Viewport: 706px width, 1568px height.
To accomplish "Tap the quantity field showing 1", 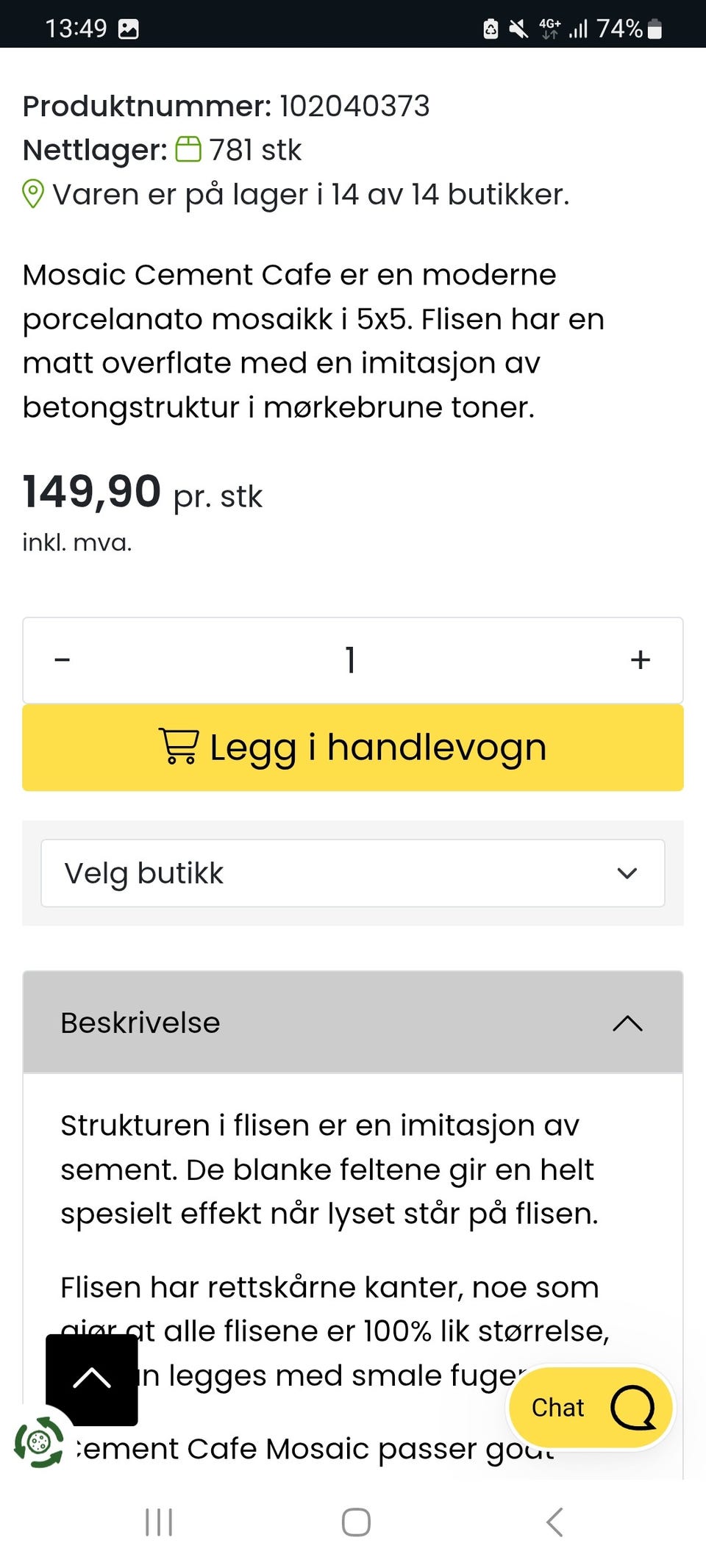I will click(x=351, y=660).
